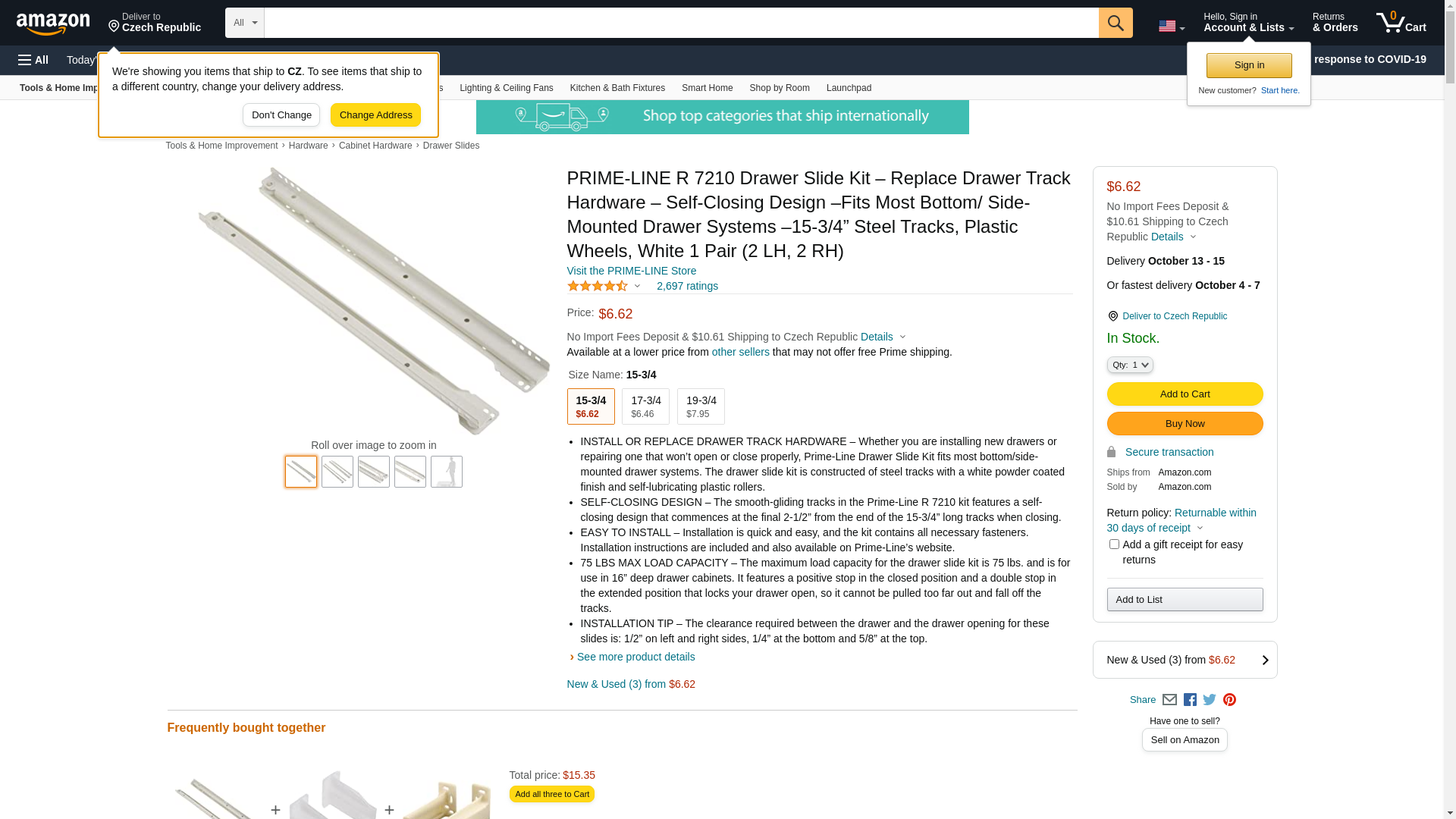The height and width of the screenshot is (819, 1456).
Task: Select the 19-3/4 size option
Action: coord(701,406)
